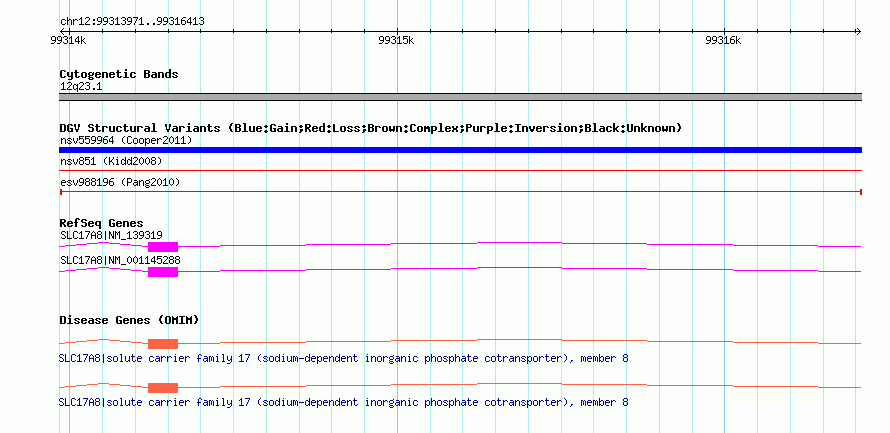Click the blue nsv559964 gain bar
The image size is (890, 433).
pyautogui.click(x=460, y=150)
